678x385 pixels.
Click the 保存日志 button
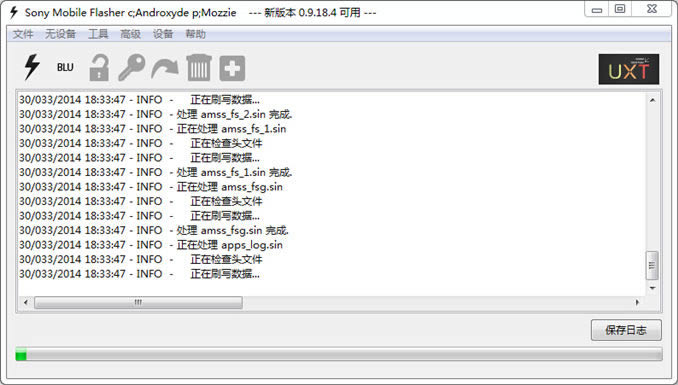click(626, 330)
